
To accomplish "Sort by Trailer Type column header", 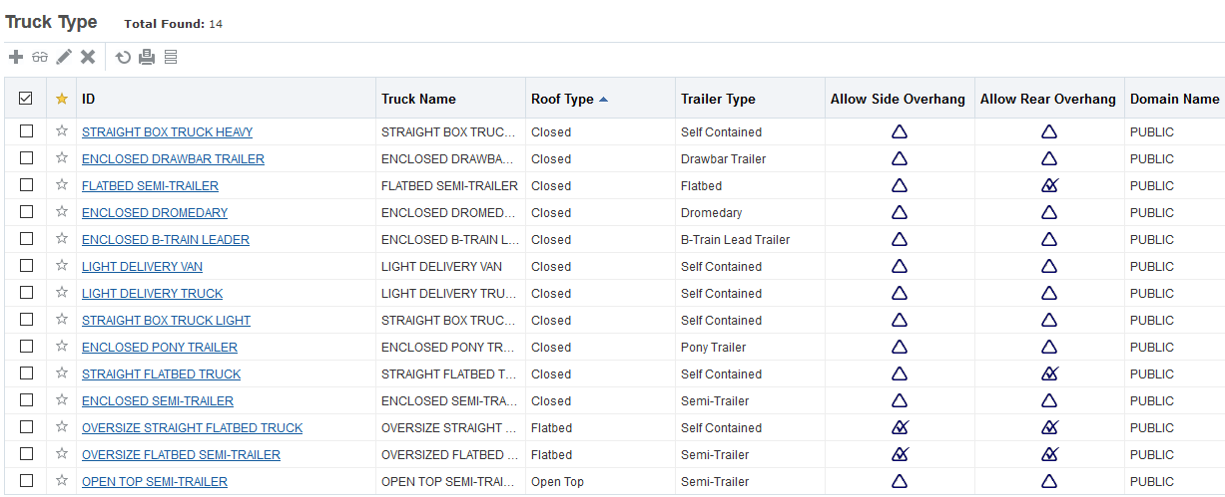I will pyautogui.click(x=718, y=99).
